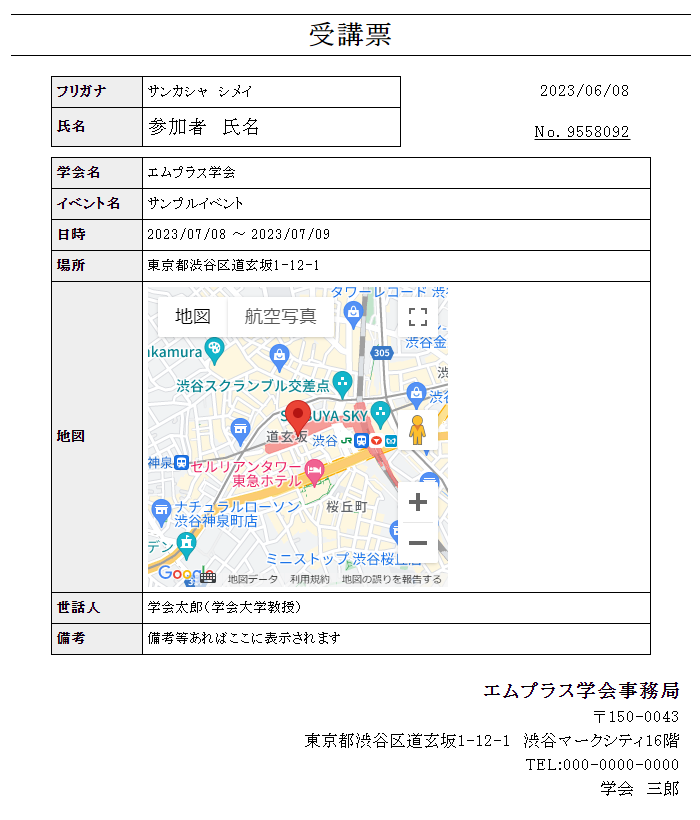The height and width of the screenshot is (820, 700).
Task: Click the 日時 label cell
Action: tap(97, 235)
